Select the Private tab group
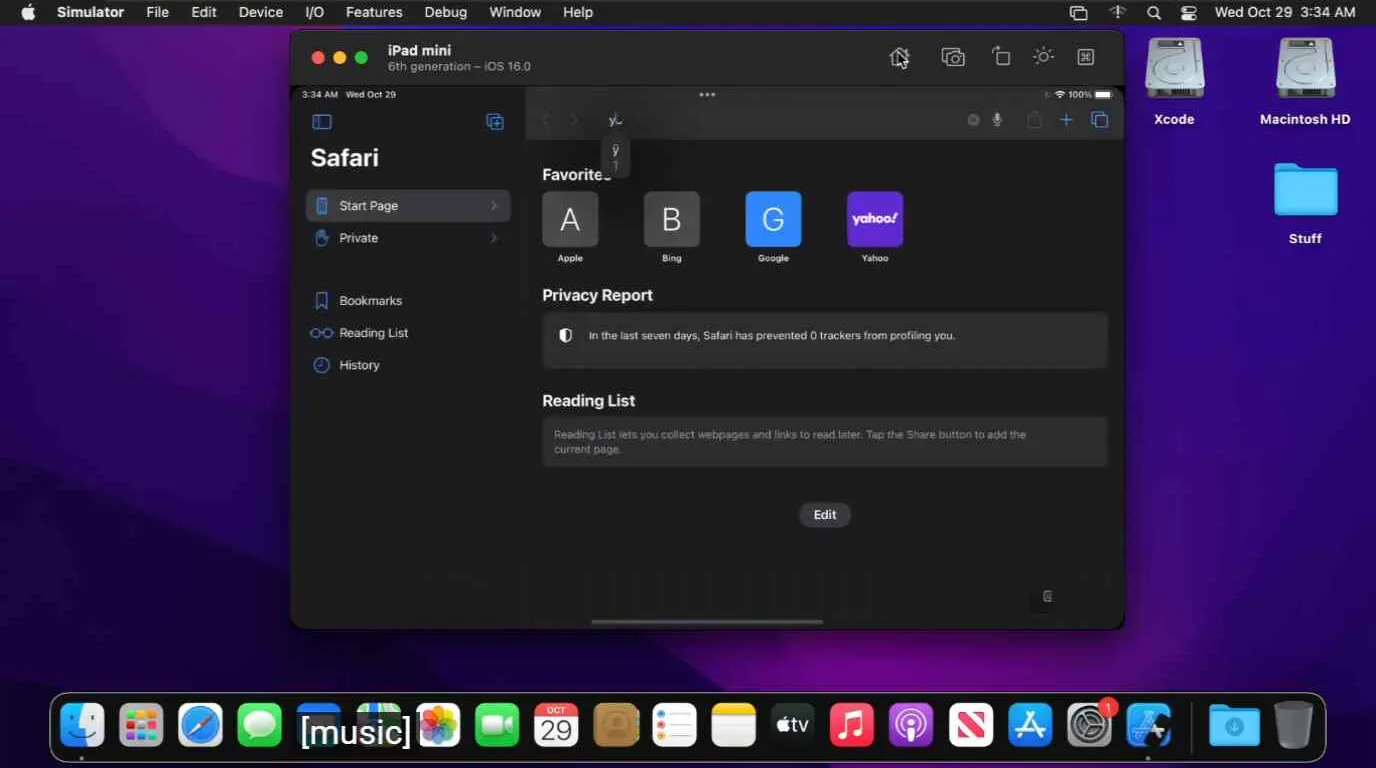Screen dimensions: 1376x768 pos(408,238)
